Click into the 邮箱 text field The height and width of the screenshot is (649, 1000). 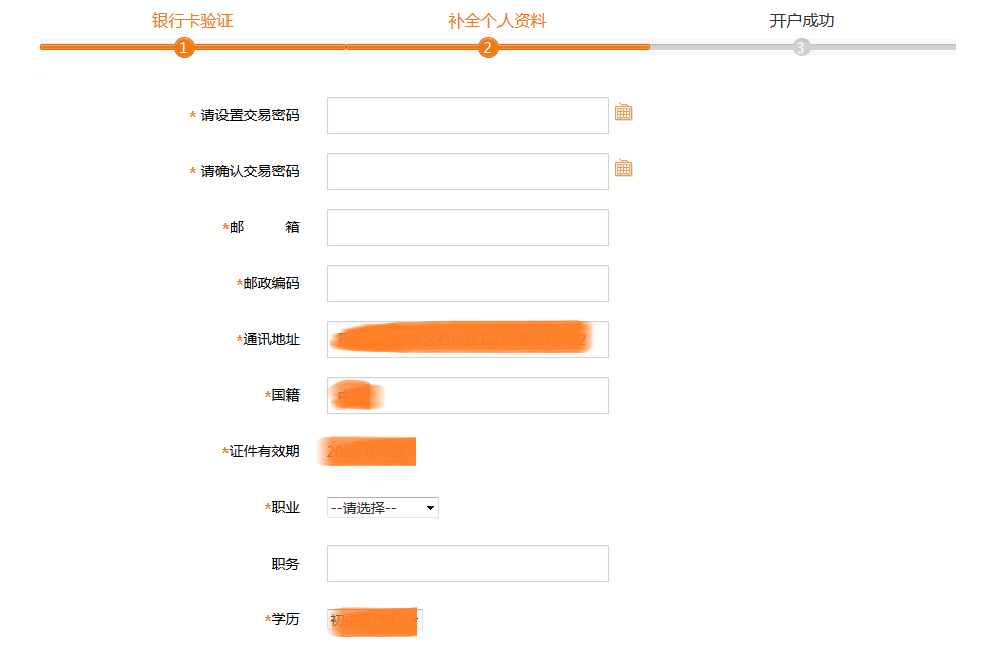point(467,228)
